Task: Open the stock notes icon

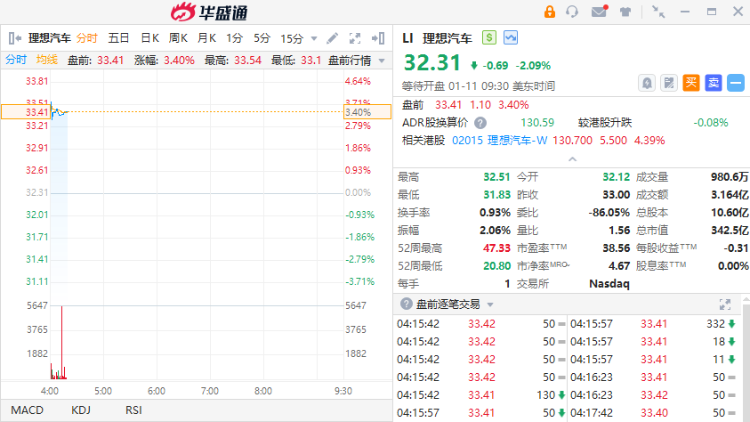Action: pyautogui.click(x=668, y=83)
